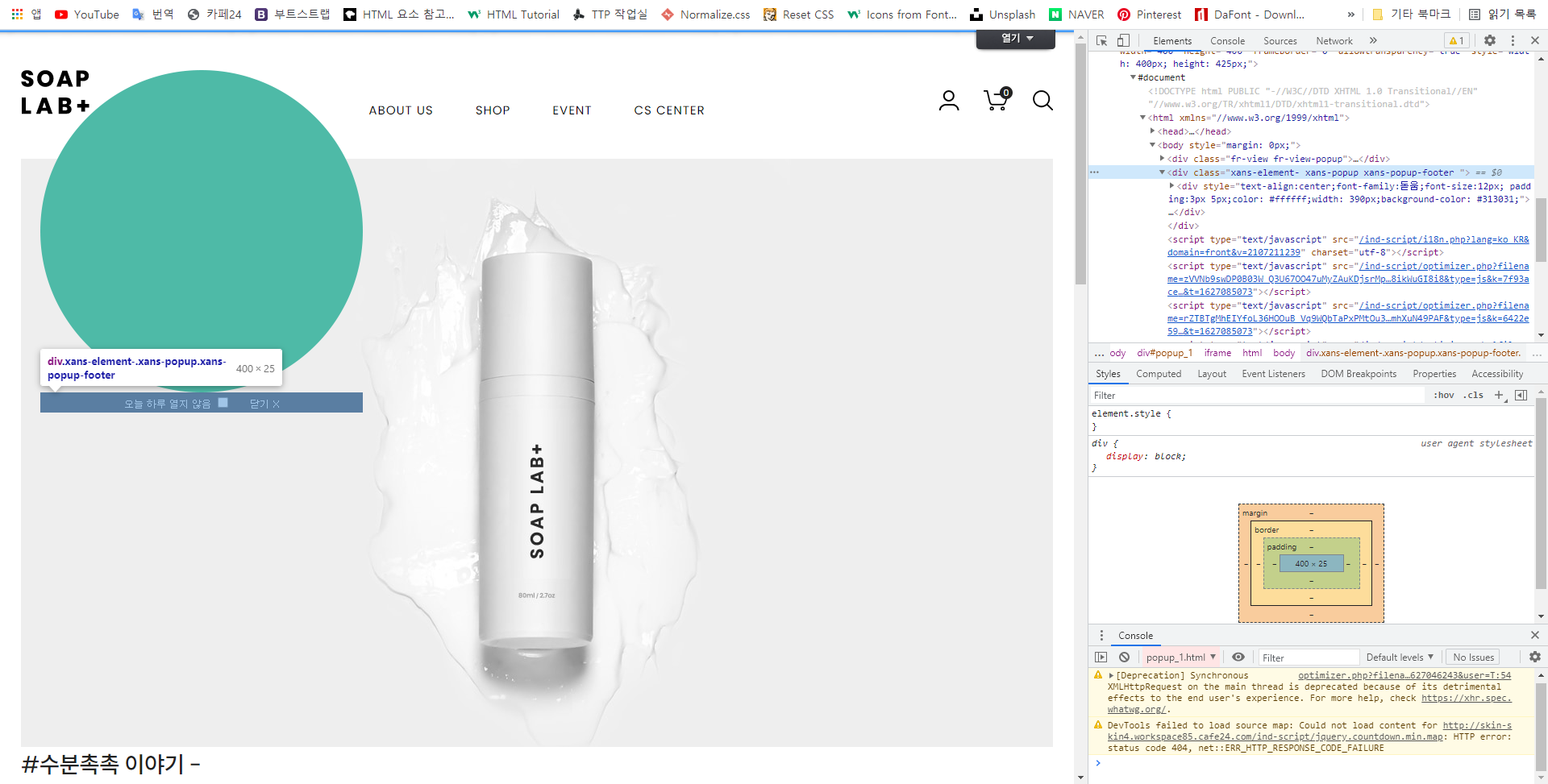
Task: Open the Accessibility tab
Action: point(1497,374)
